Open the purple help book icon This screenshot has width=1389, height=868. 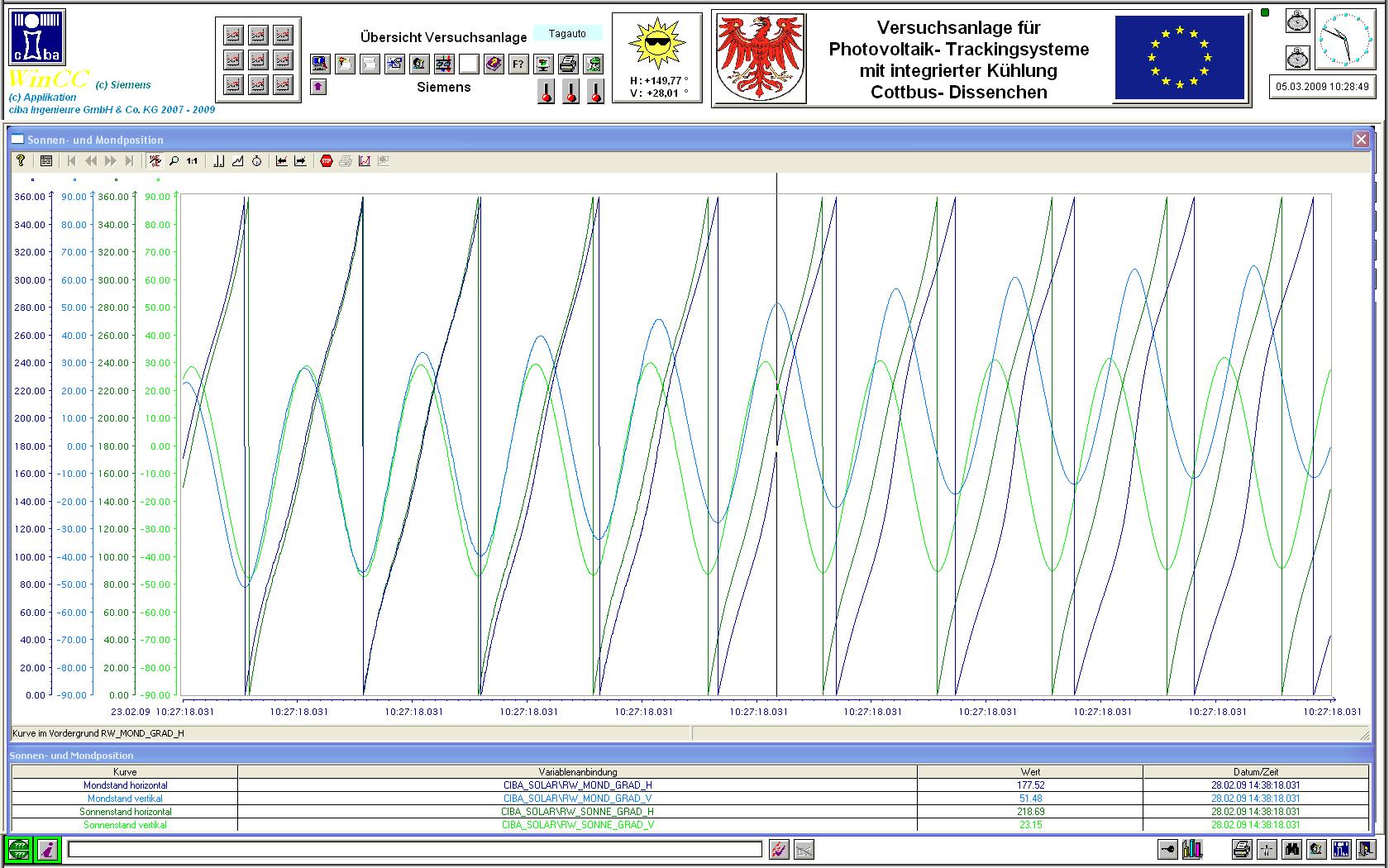click(x=494, y=64)
